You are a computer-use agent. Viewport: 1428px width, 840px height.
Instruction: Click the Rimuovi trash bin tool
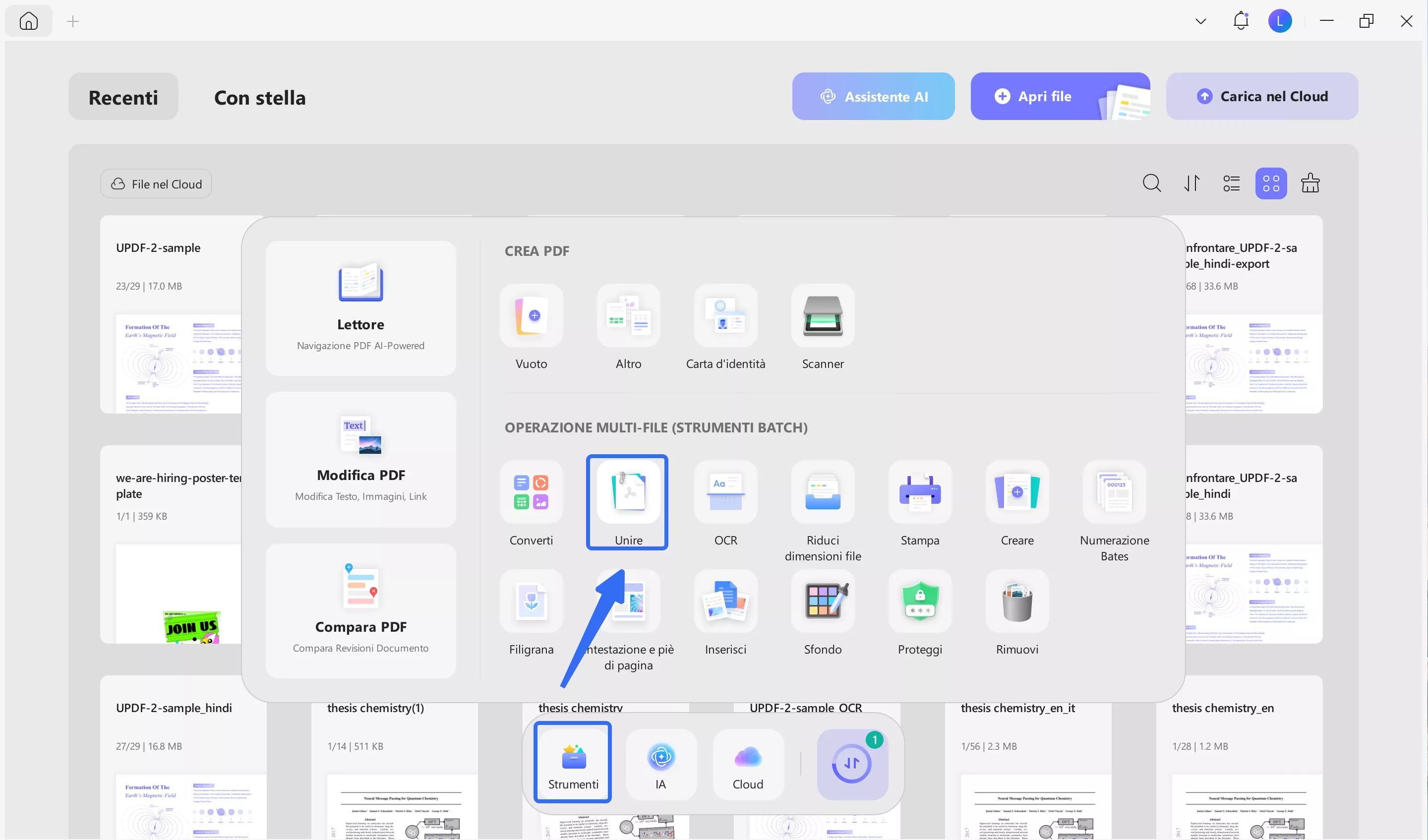[x=1016, y=602]
